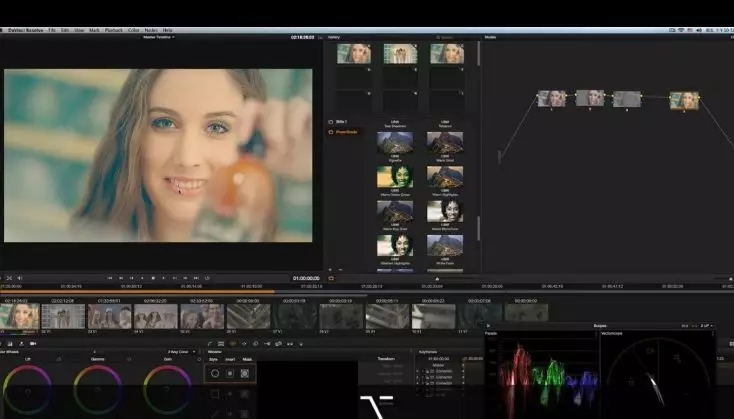
Task: Reset the Gain color wheel
Action: pyautogui.click(x=199, y=359)
